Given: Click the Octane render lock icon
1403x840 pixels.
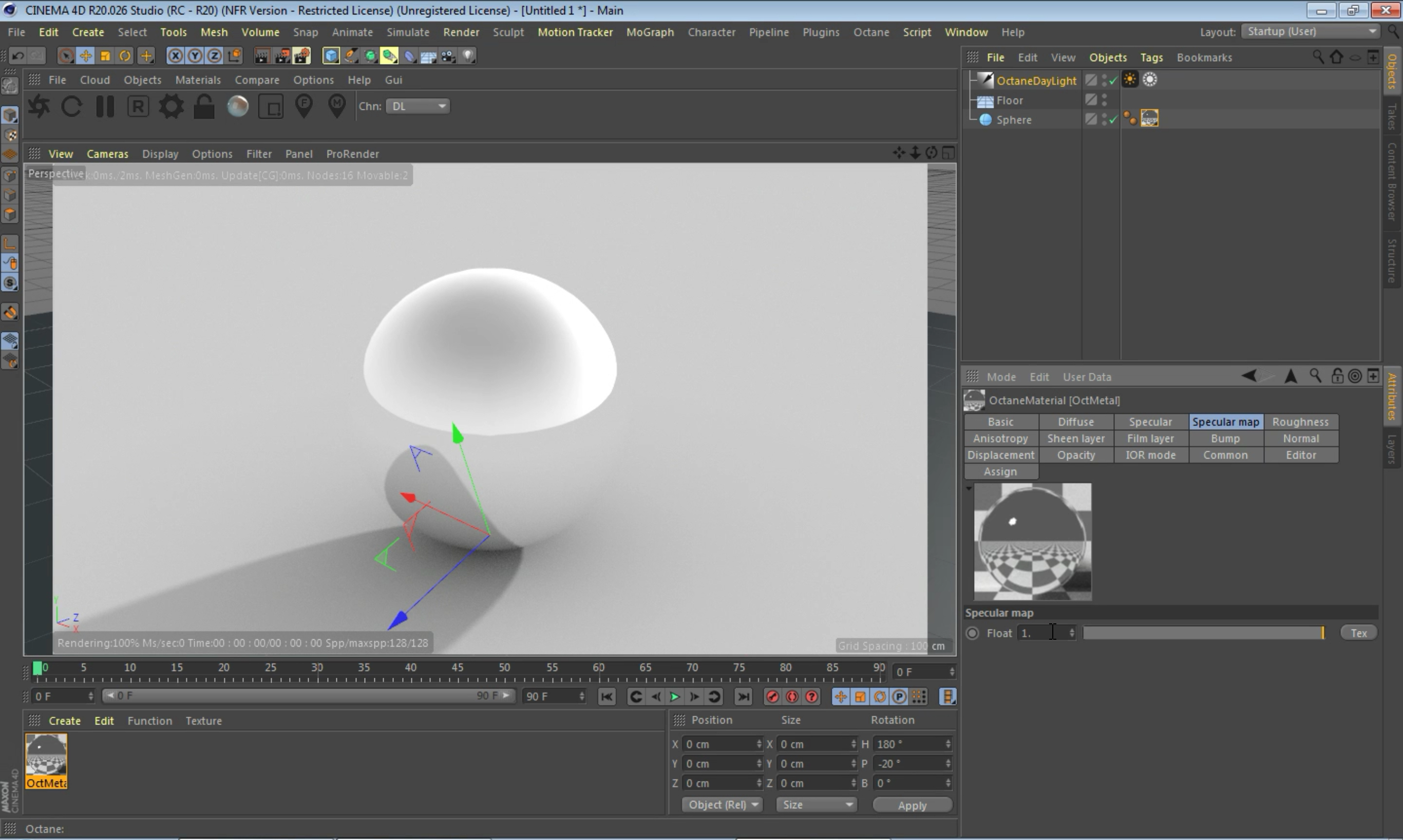Looking at the screenshot, I should pos(204,106).
